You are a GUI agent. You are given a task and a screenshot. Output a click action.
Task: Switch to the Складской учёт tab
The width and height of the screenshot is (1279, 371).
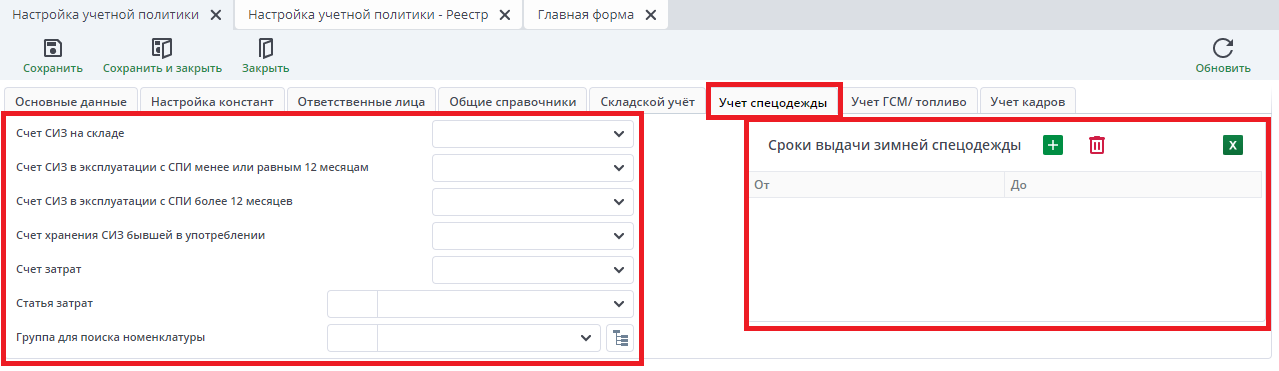[x=647, y=101]
